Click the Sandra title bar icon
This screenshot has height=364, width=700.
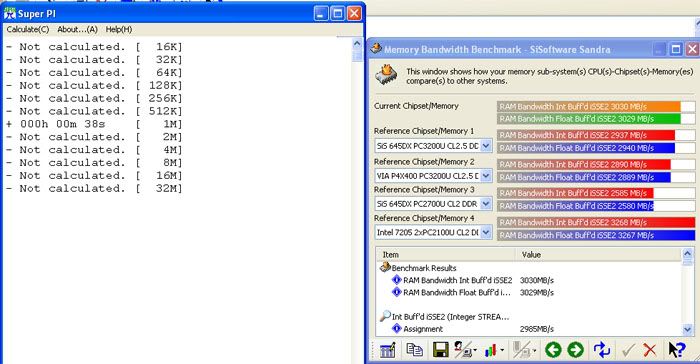[x=376, y=48]
